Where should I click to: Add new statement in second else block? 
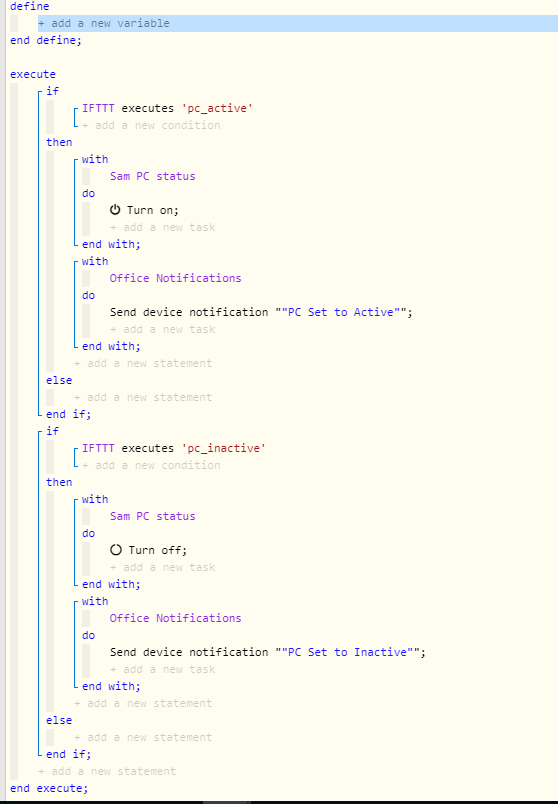click(143, 737)
